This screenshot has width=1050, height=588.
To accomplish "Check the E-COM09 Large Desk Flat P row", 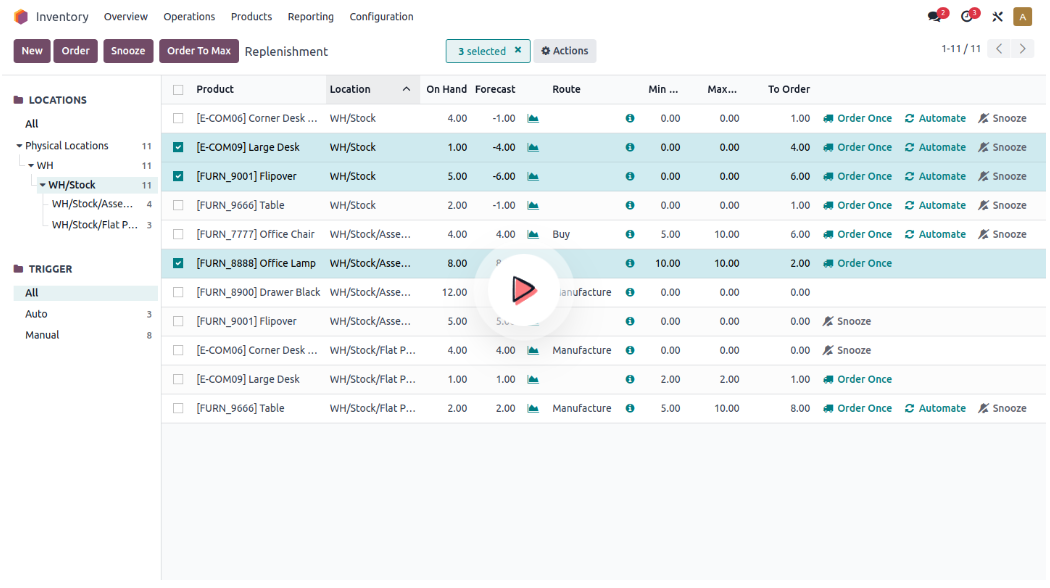I will tap(178, 380).
